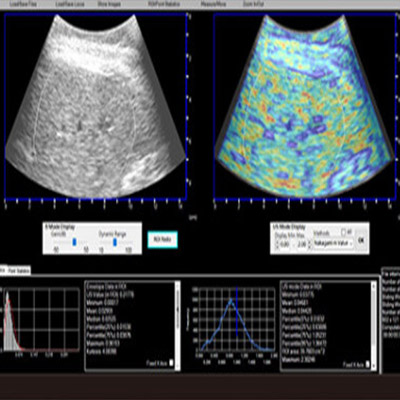The image size is (400, 400).
Task: Toggle Fixed X Axis checkbox under envelope data
Action: pos(171,363)
